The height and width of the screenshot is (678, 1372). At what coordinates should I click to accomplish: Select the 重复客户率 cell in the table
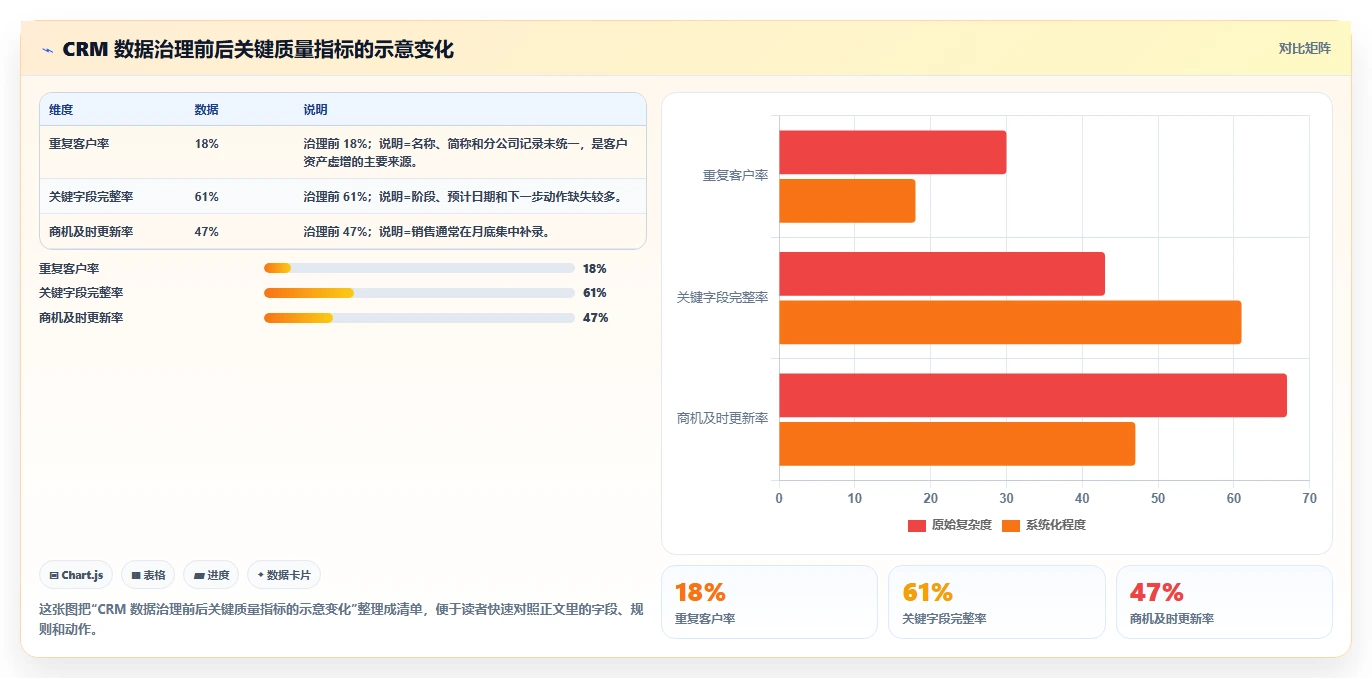pos(79,144)
